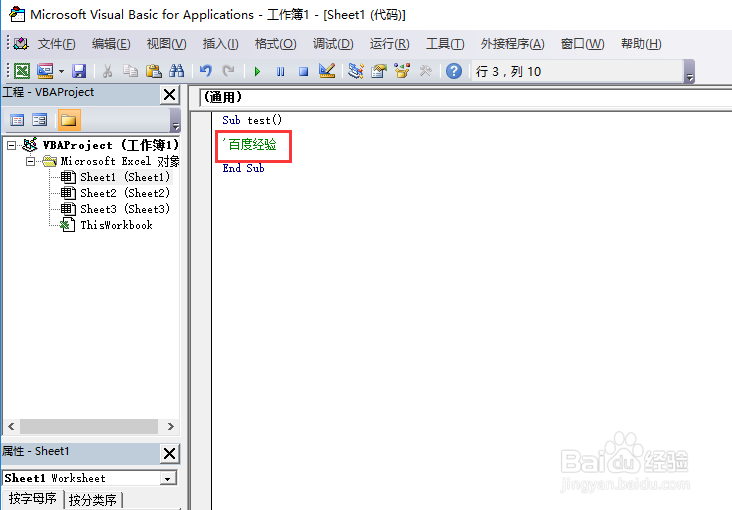Open Find with the binoculars icon

click(176, 71)
